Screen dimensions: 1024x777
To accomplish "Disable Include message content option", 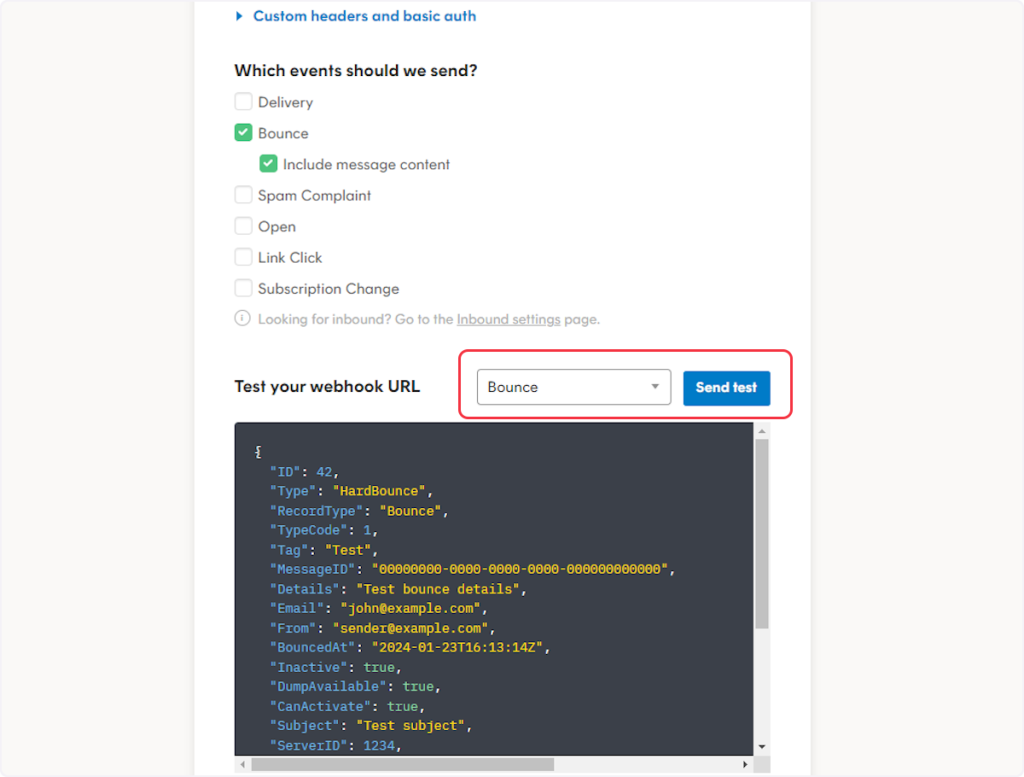I will click(268, 164).
